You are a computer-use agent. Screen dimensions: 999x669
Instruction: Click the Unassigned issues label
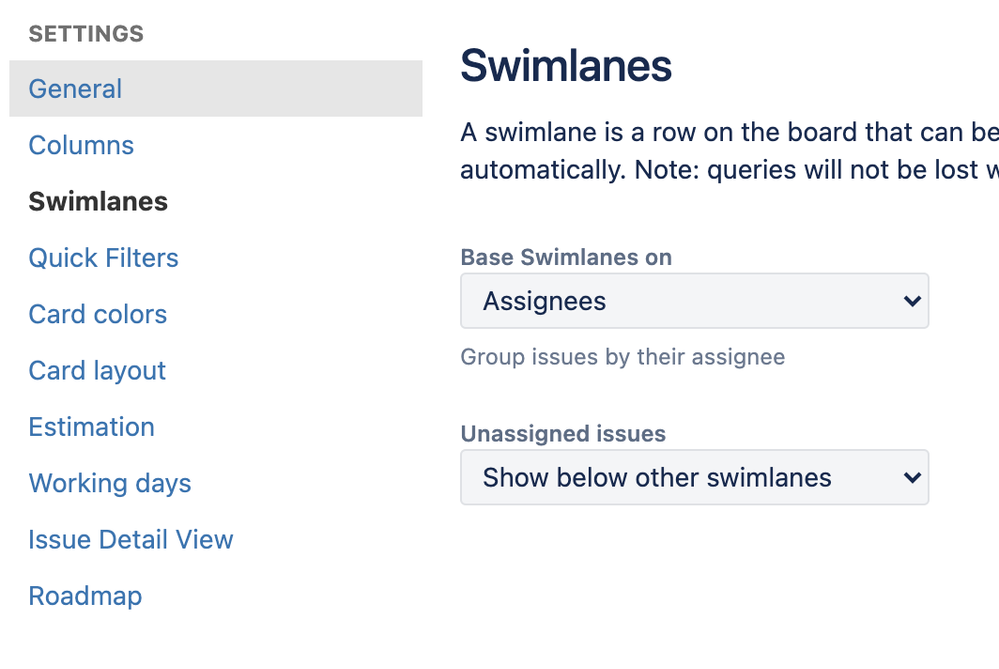(563, 434)
